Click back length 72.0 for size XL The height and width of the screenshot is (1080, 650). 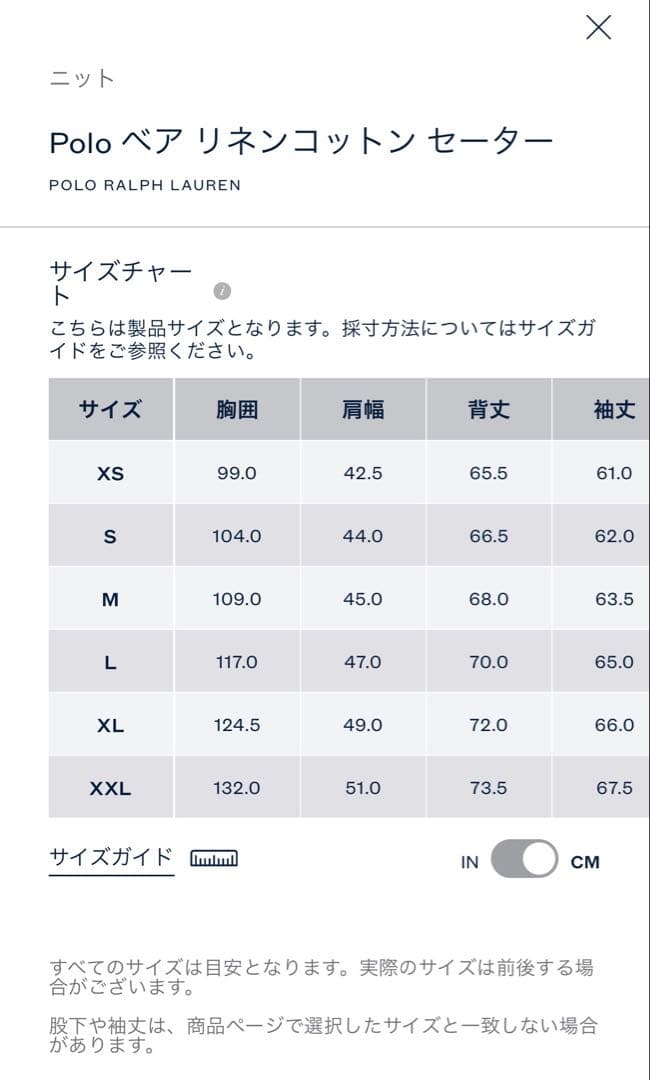click(488, 724)
